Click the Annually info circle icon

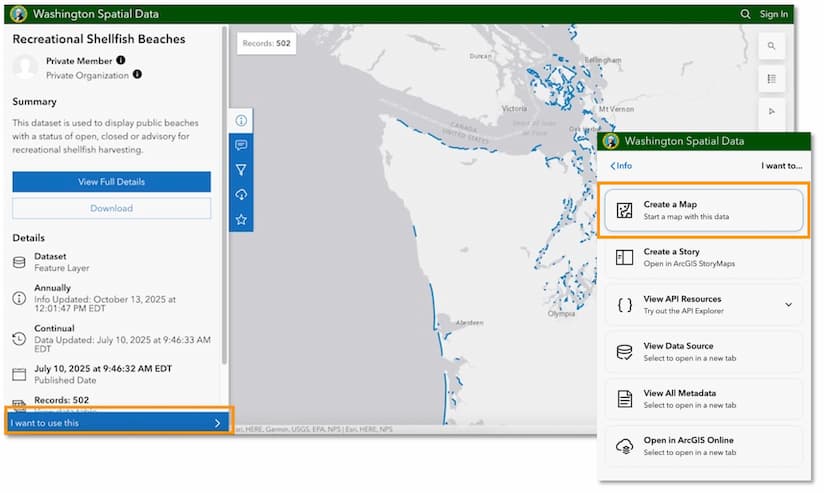[19, 299]
